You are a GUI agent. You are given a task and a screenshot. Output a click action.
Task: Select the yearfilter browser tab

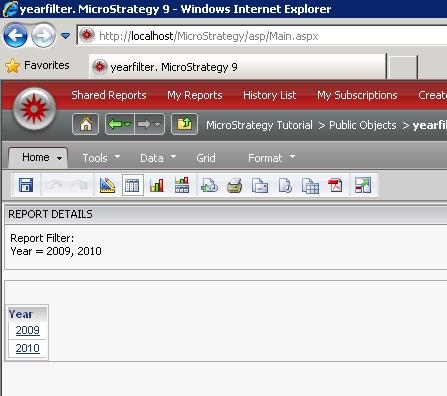coord(238,67)
